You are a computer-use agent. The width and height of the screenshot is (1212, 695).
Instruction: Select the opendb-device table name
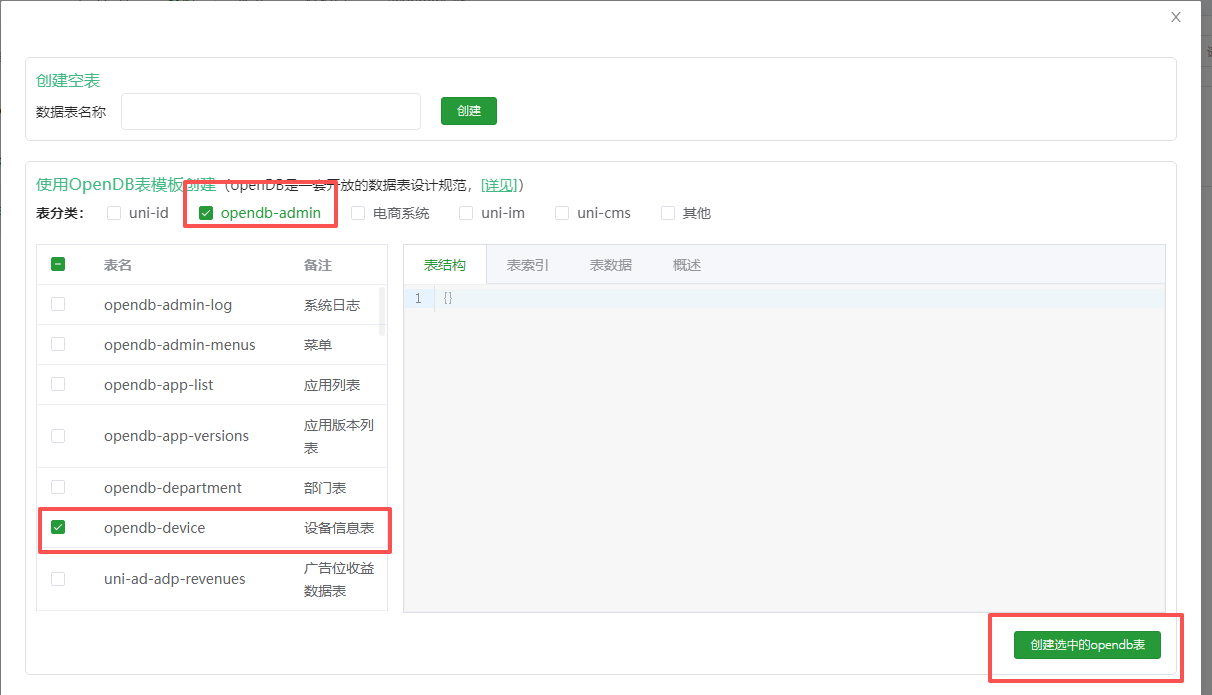click(155, 528)
